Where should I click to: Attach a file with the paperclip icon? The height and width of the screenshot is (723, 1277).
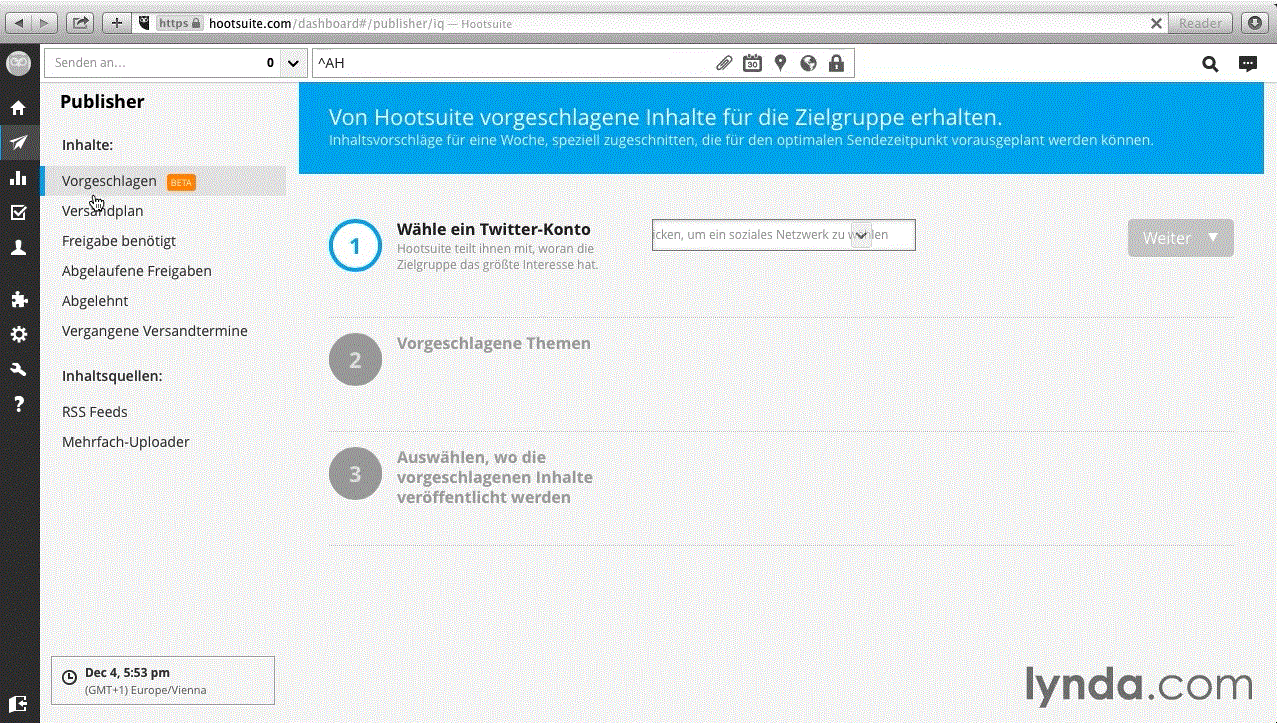(724, 63)
